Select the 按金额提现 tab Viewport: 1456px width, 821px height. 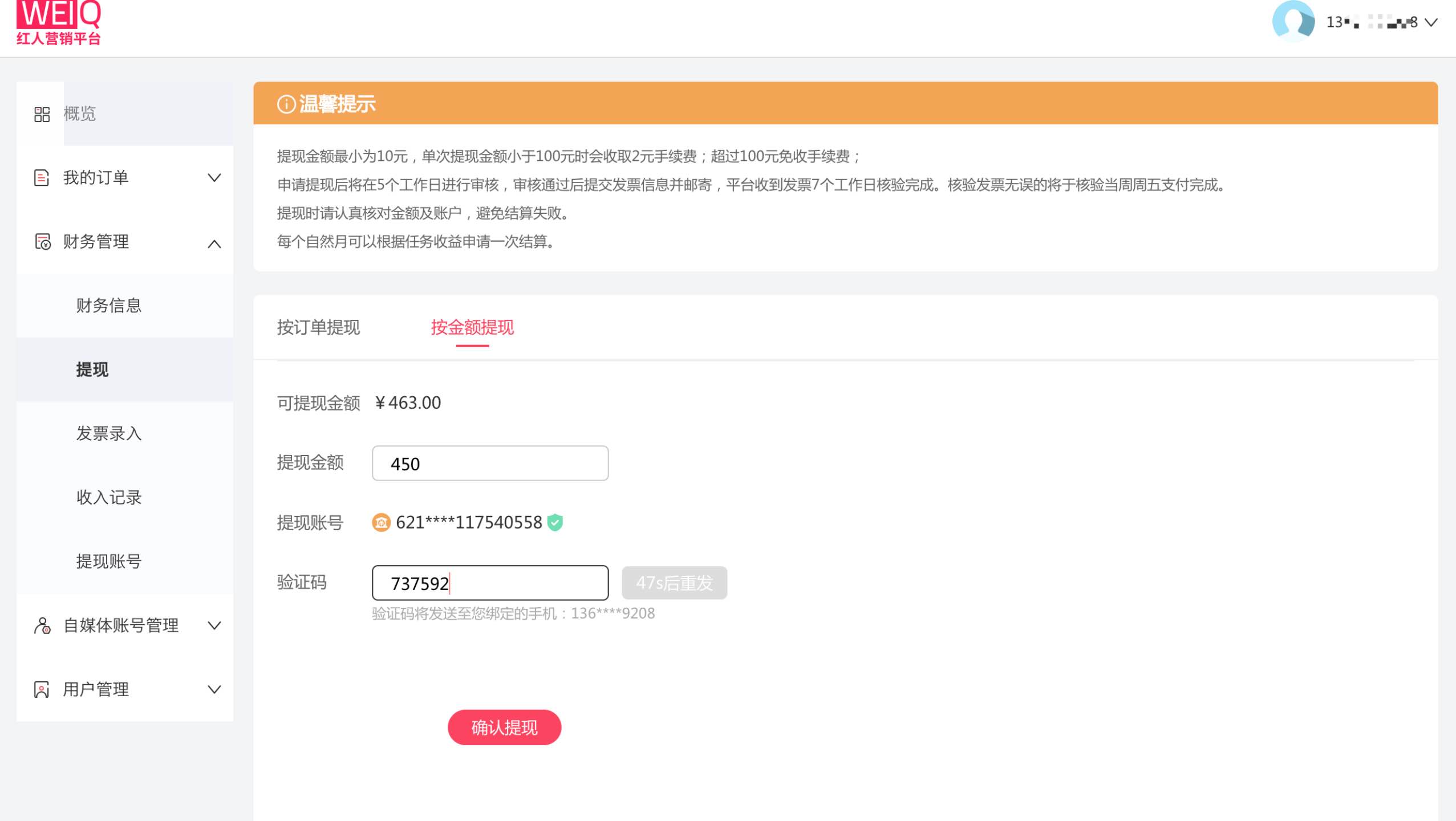coord(472,327)
